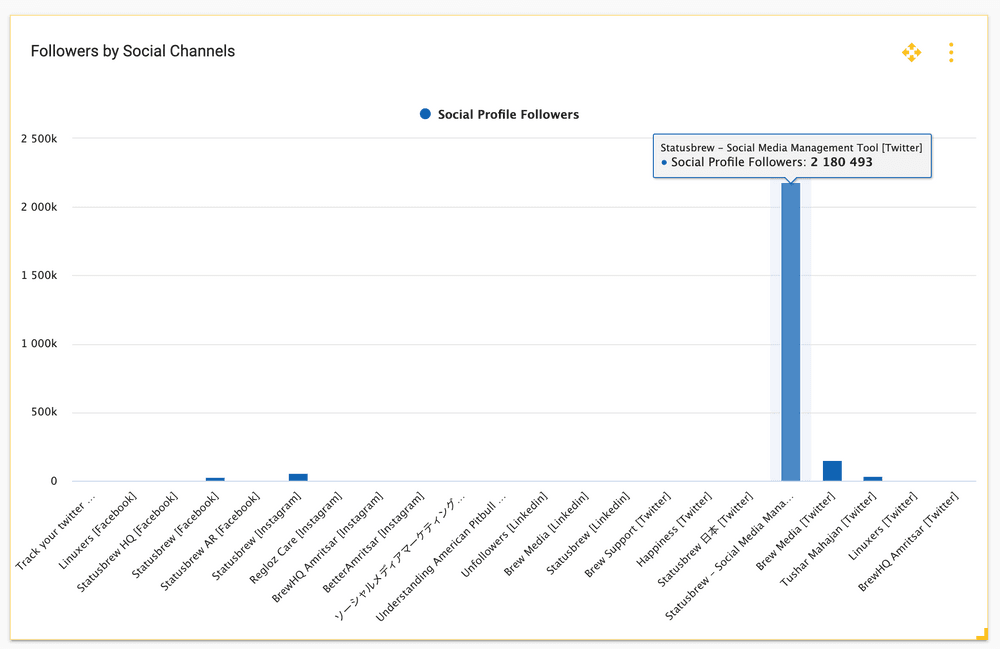Click the Happiness [Twitter] axis label
1000x649 pixels.
(675, 528)
